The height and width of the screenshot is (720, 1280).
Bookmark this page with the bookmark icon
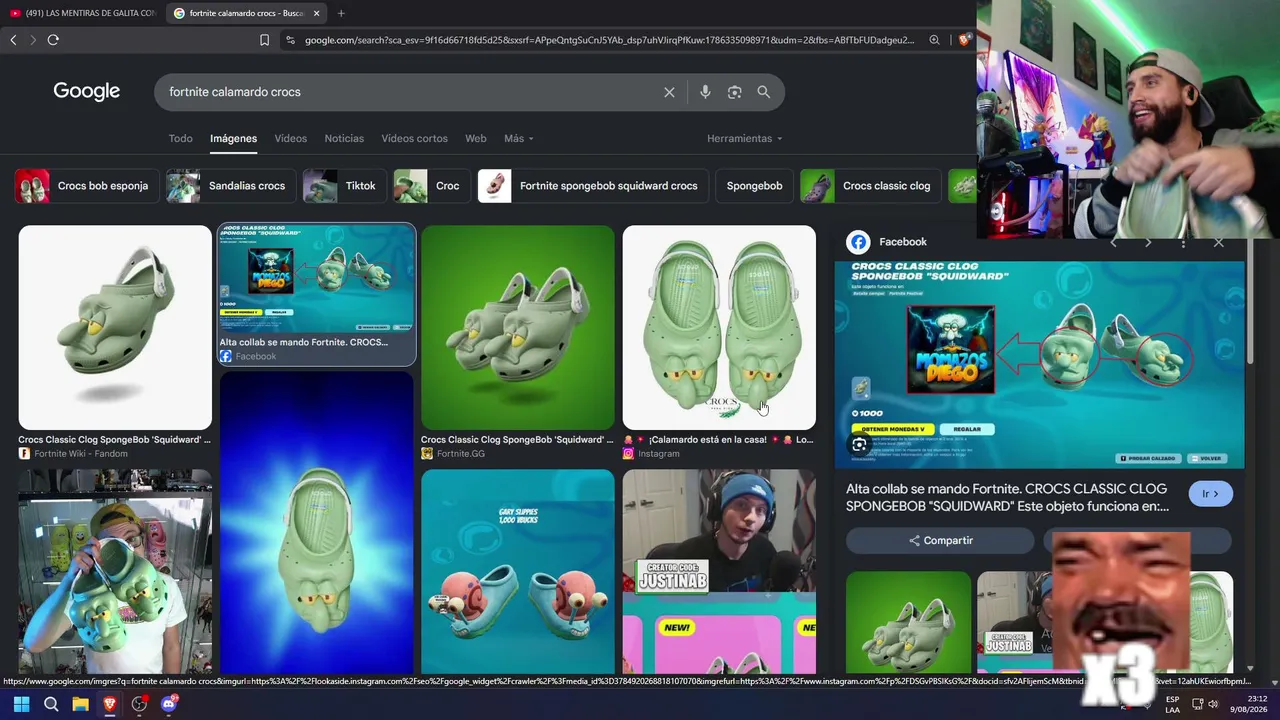(x=264, y=40)
